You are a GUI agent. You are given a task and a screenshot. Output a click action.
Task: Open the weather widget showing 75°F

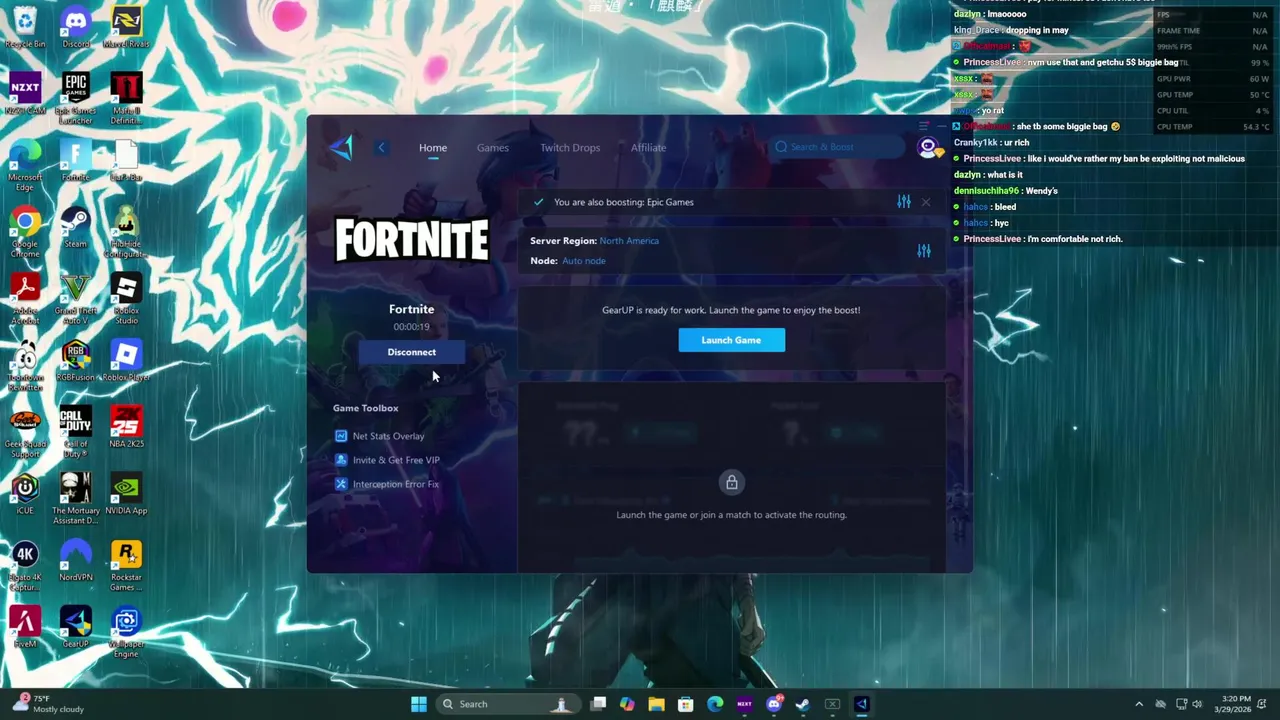(x=48, y=704)
